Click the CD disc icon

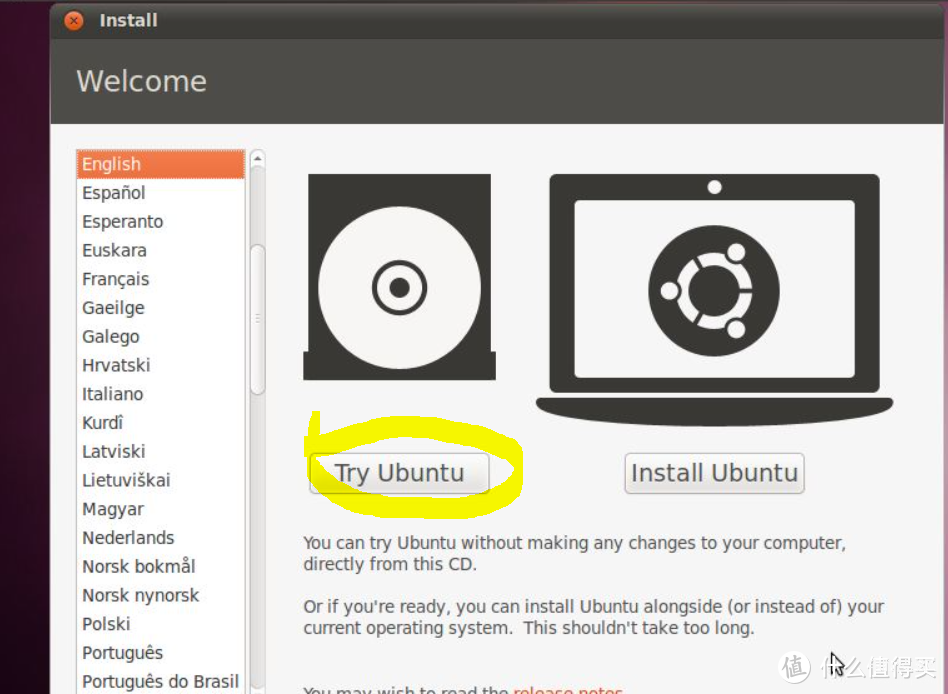click(399, 277)
